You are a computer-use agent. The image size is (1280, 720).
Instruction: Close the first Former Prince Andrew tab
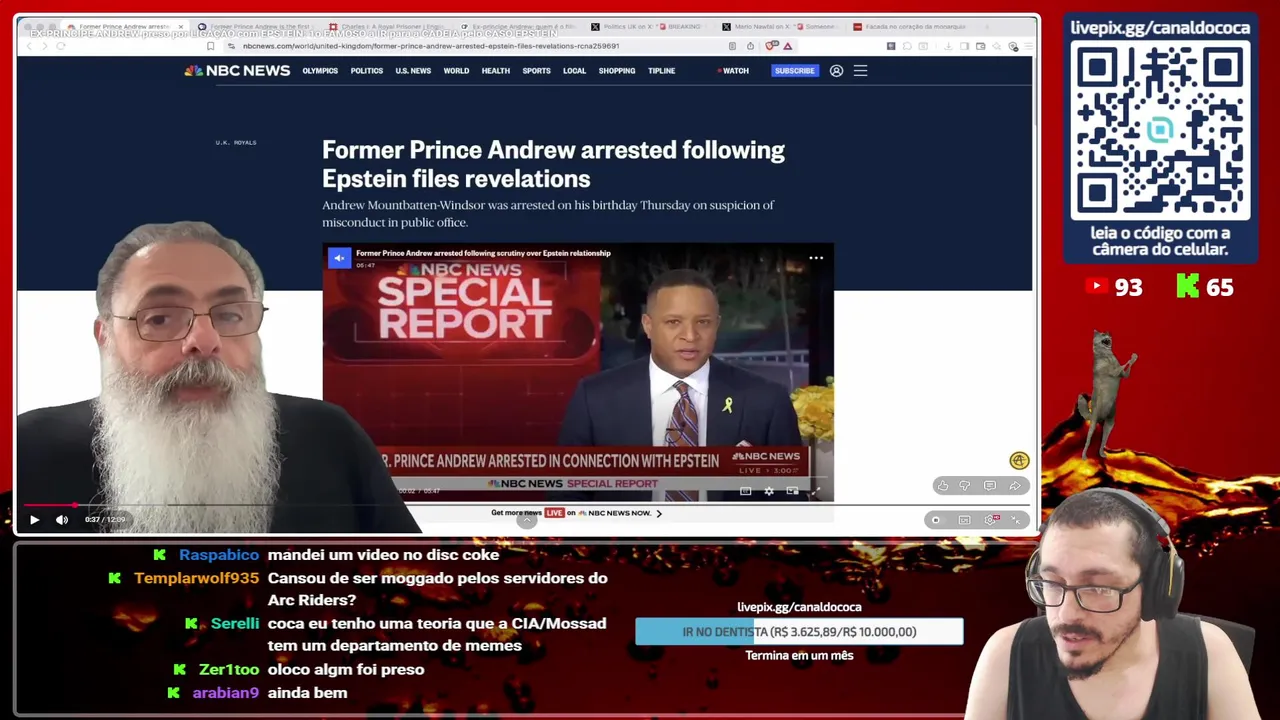coord(180,27)
